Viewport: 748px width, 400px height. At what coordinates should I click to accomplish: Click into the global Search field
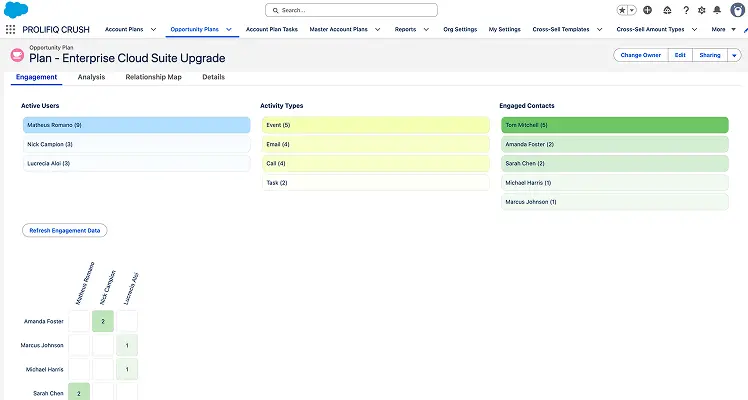pyautogui.click(x=351, y=10)
